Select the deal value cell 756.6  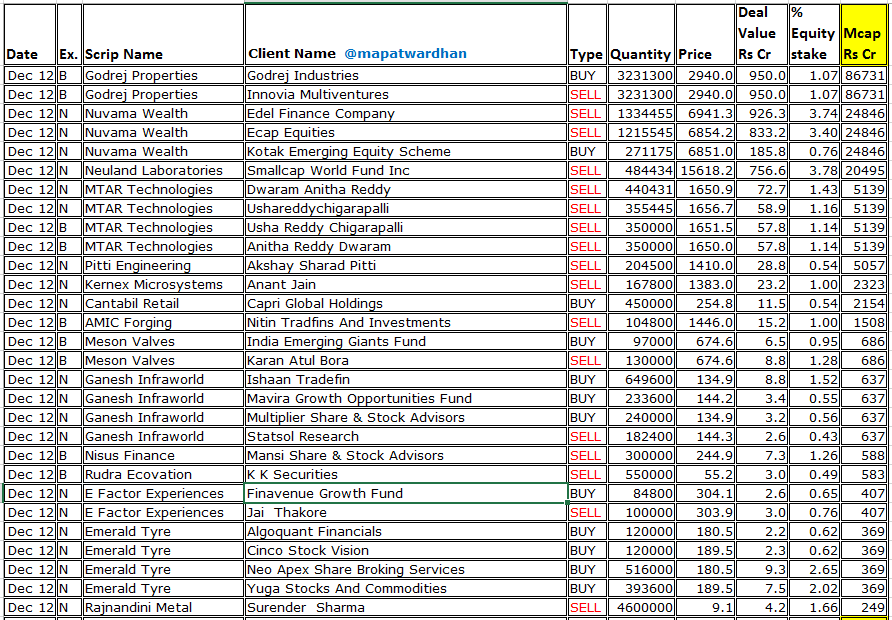coord(762,171)
